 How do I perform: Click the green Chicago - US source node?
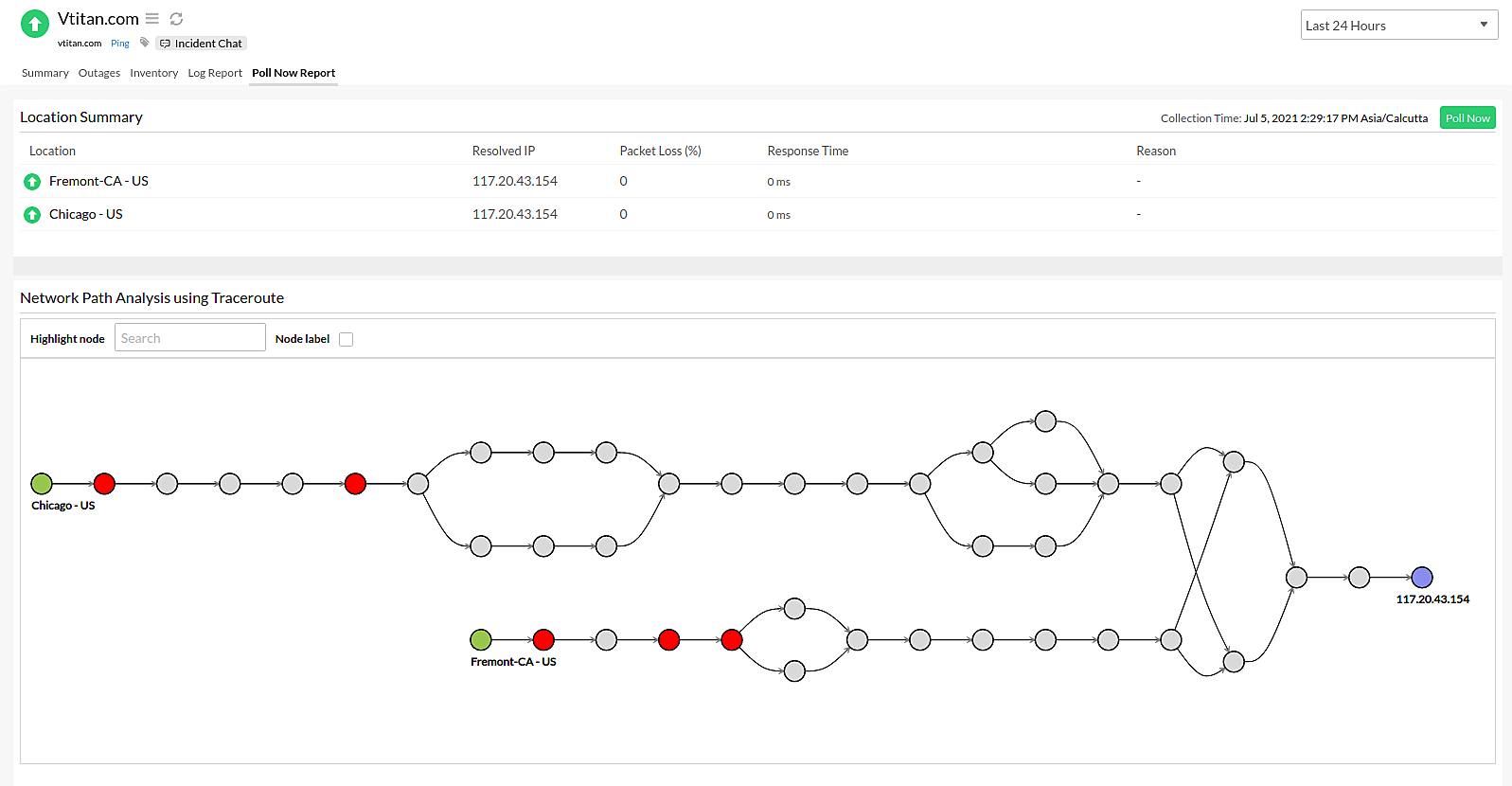point(42,484)
